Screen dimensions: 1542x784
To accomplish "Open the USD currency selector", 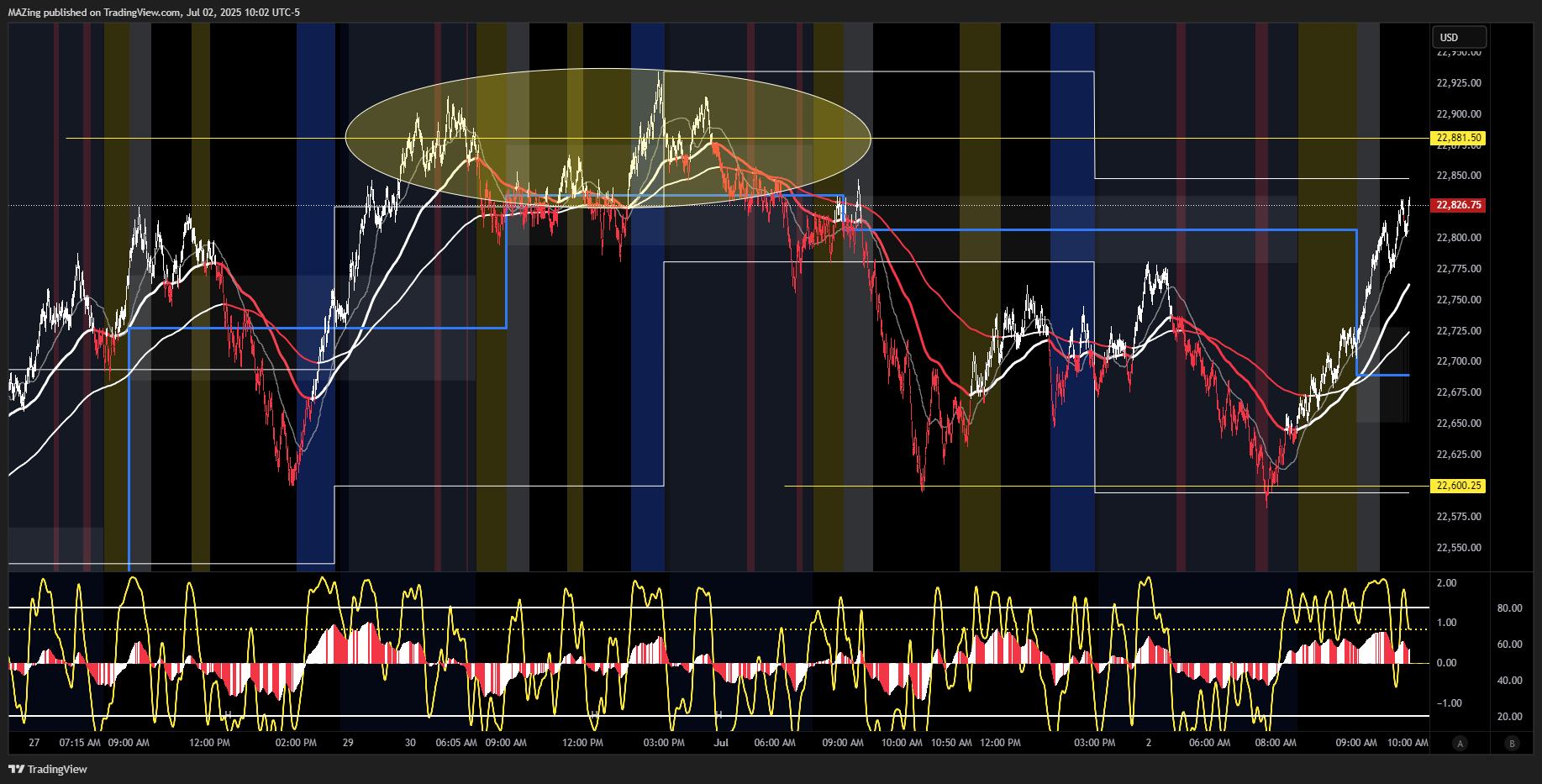I will 1459,37.
